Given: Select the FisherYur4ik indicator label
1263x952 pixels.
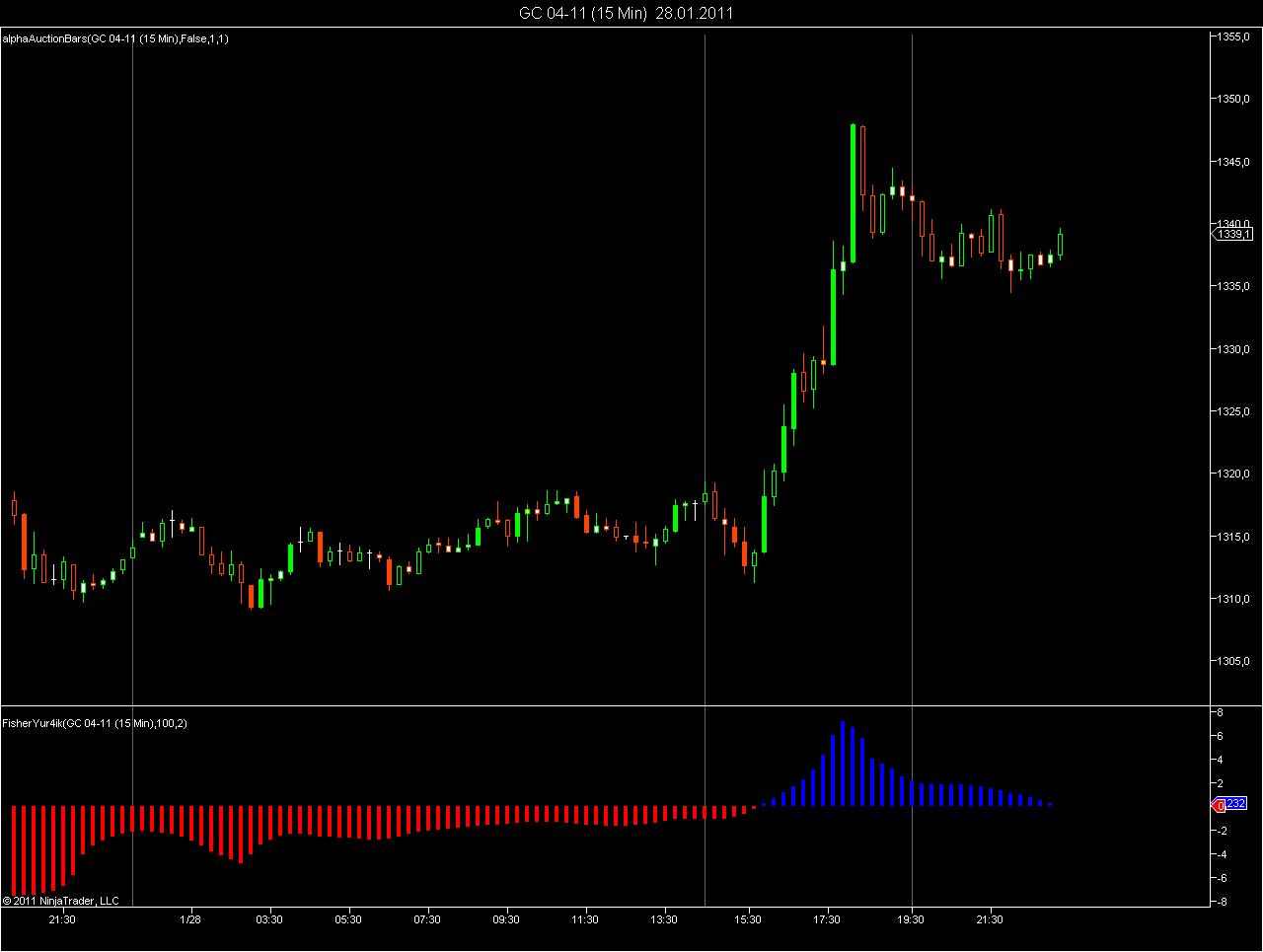Looking at the screenshot, I should coord(96,723).
